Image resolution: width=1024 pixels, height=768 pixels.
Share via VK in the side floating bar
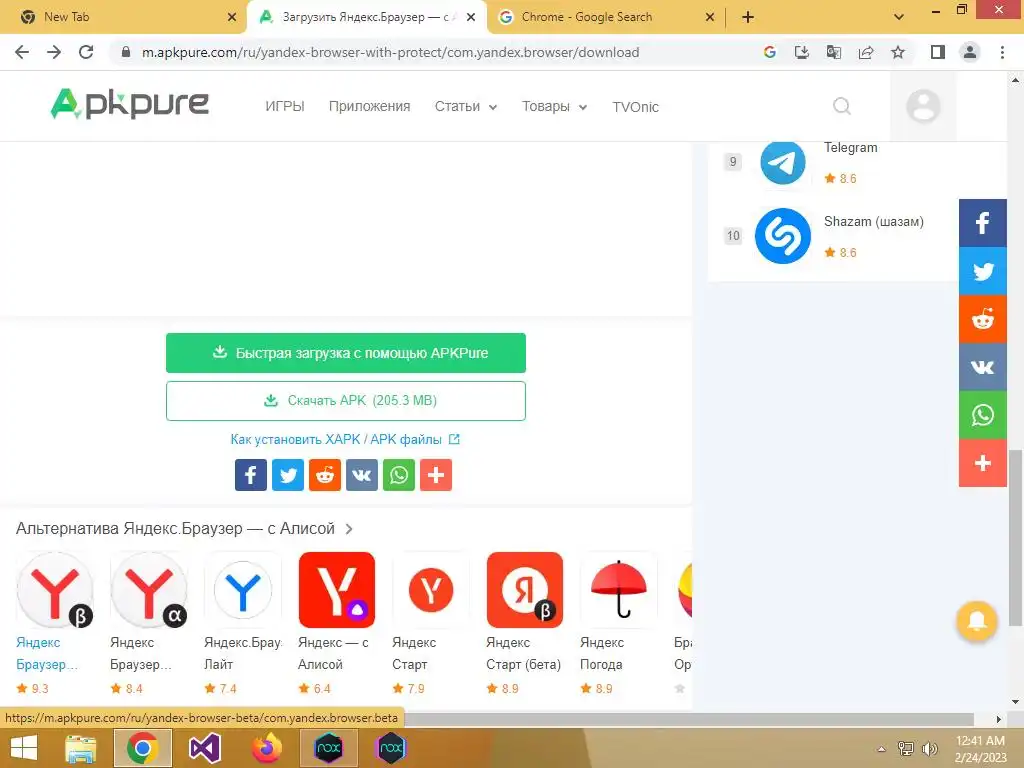tap(982, 367)
